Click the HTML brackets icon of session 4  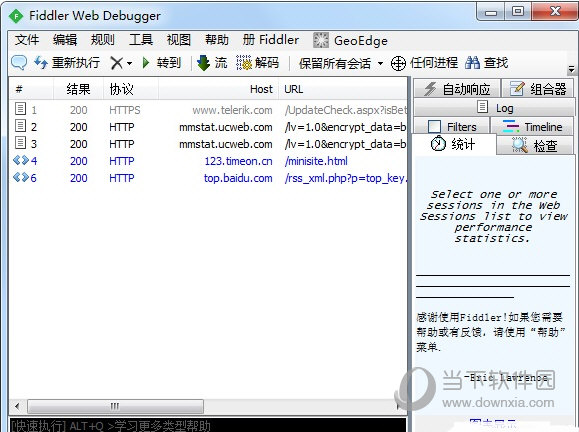[x=21, y=160]
